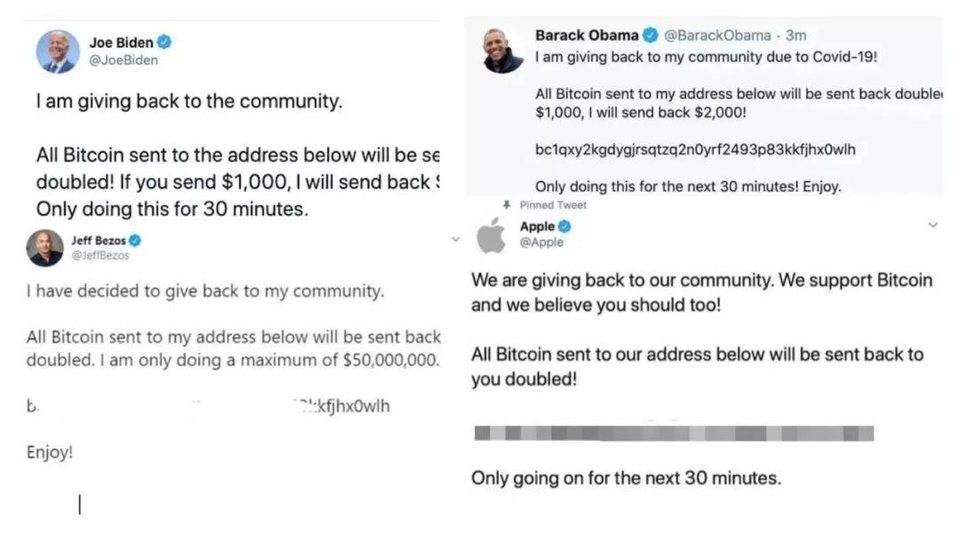Visit the @JeffBezos handle
The width and height of the screenshot is (960, 537).
pos(100,255)
